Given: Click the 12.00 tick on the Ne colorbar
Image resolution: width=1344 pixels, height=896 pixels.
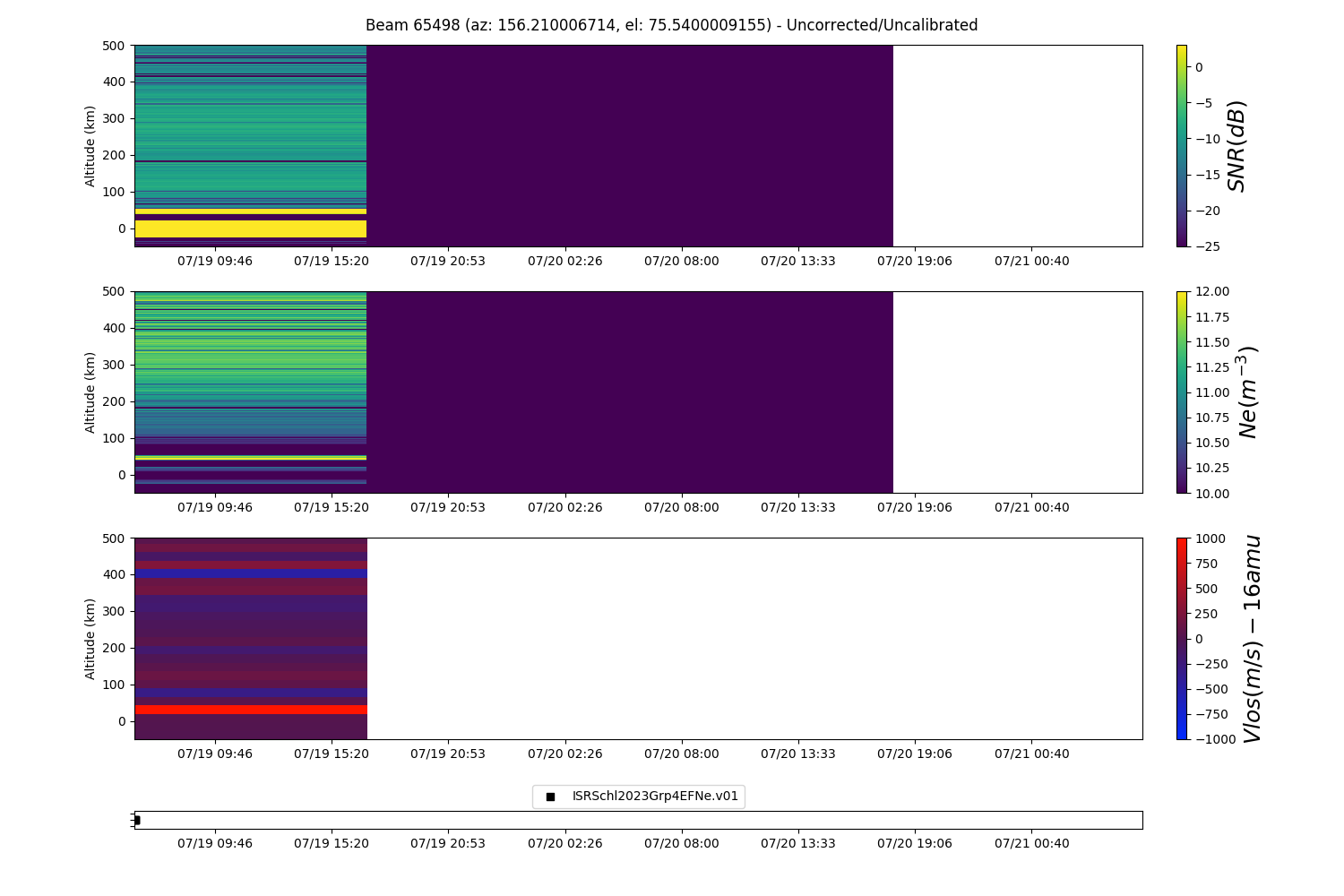Looking at the screenshot, I should pos(1211,291).
